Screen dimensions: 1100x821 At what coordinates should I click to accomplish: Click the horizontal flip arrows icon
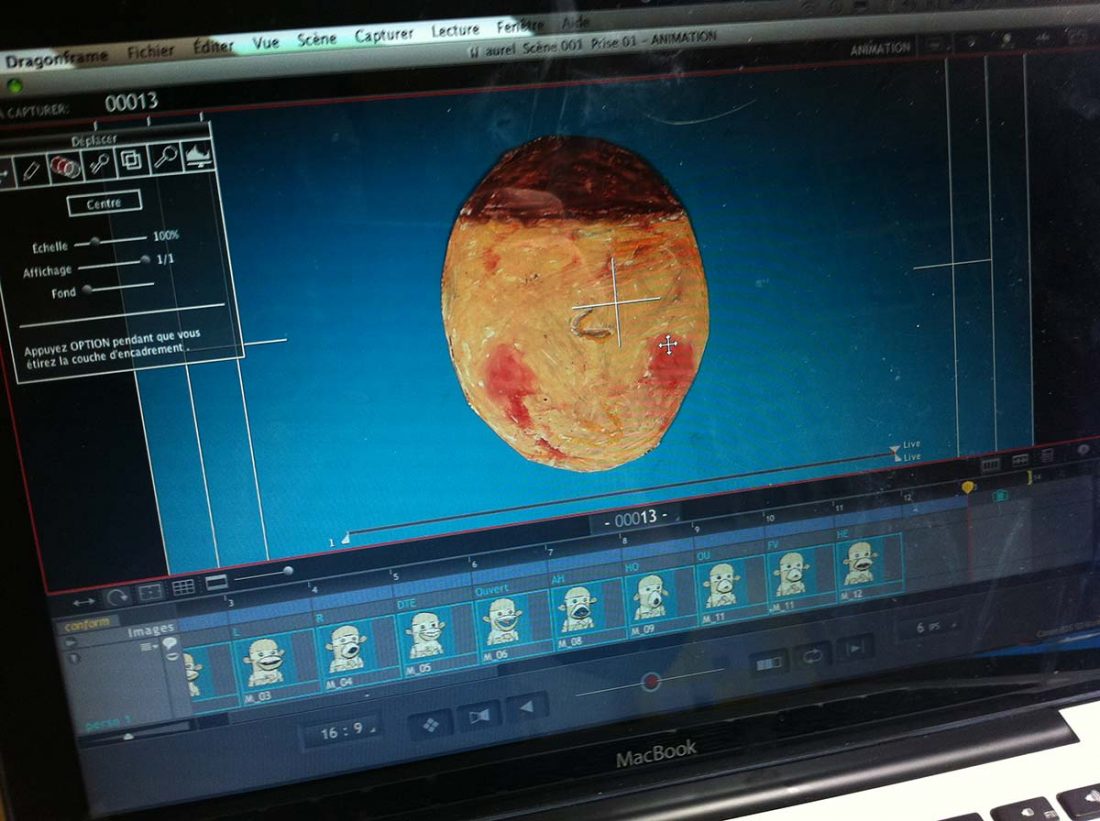coord(83,602)
